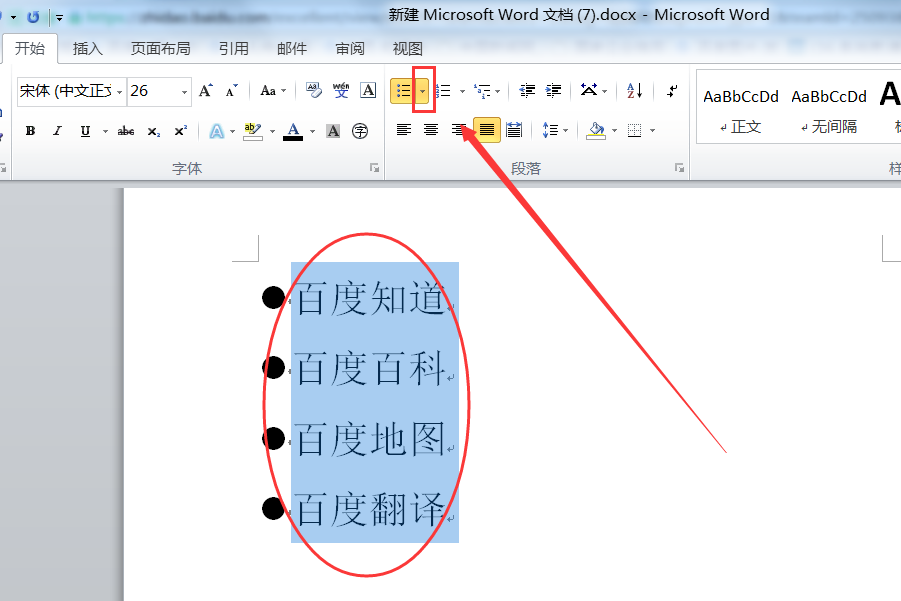Switch to the 插入 tab
The image size is (901, 601).
tap(87, 48)
